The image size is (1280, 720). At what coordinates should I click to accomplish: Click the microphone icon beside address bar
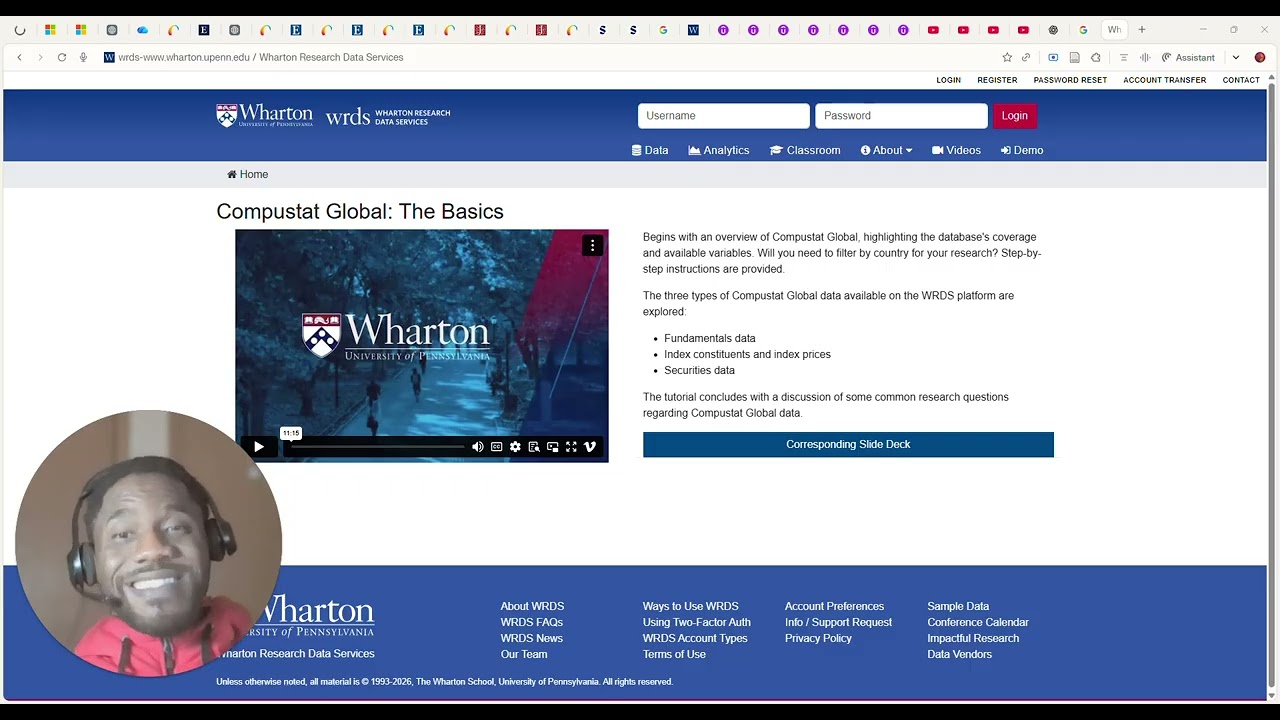83,58
